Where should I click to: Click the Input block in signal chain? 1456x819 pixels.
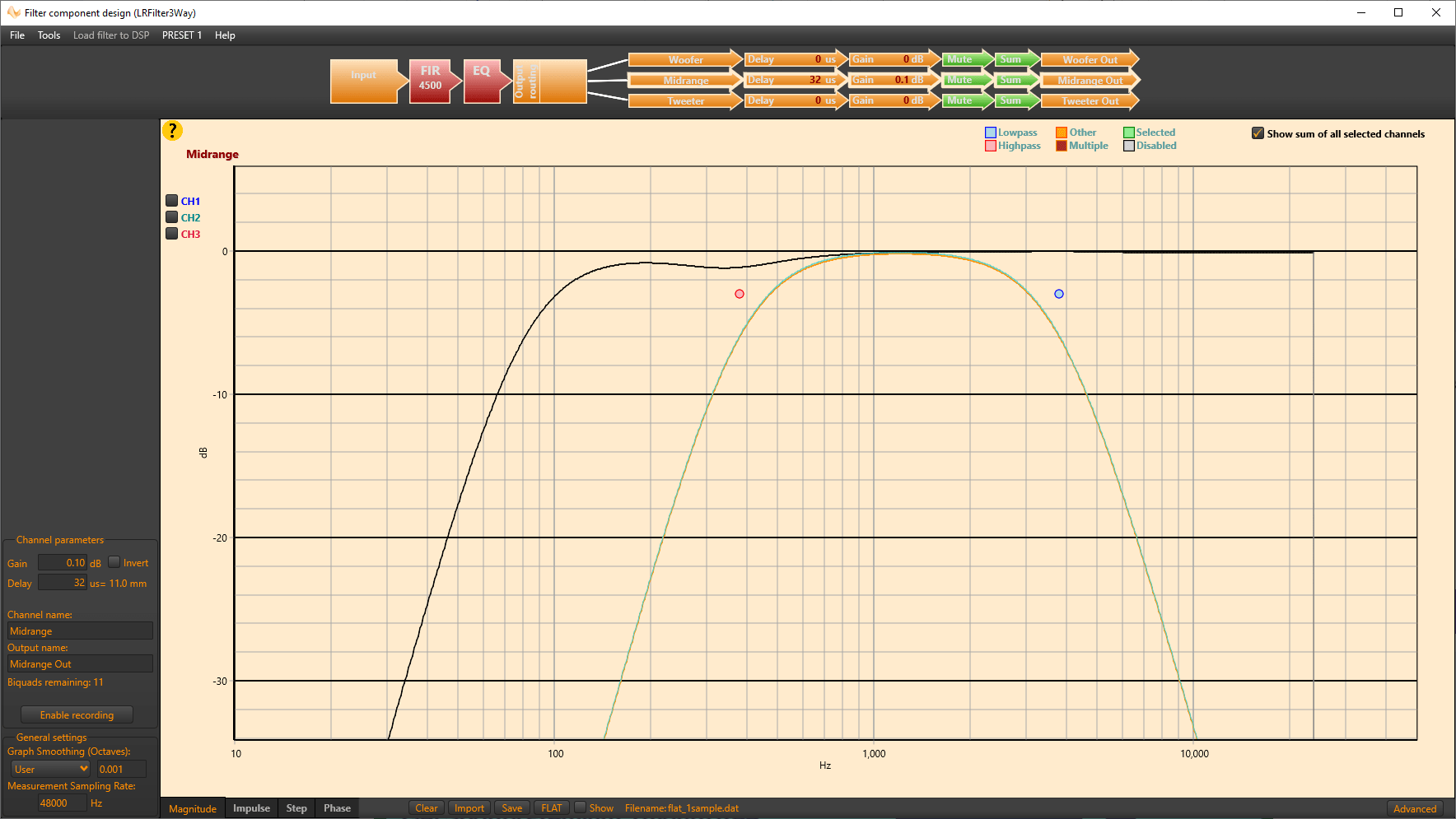(x=369, y=81)
